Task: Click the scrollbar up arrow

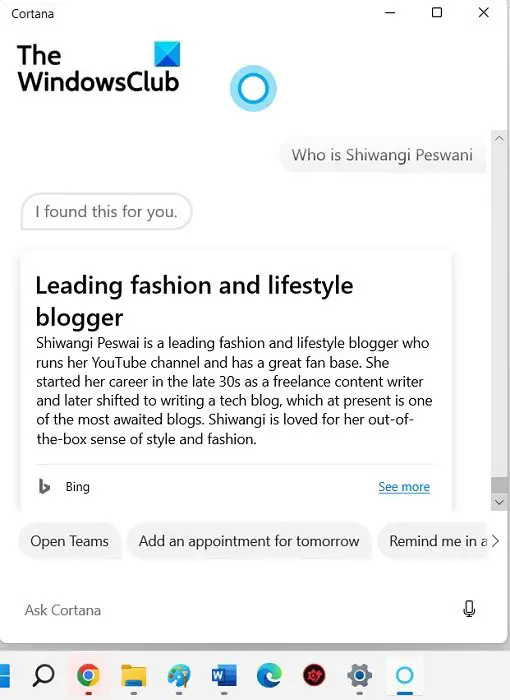Action: (499, 138)
